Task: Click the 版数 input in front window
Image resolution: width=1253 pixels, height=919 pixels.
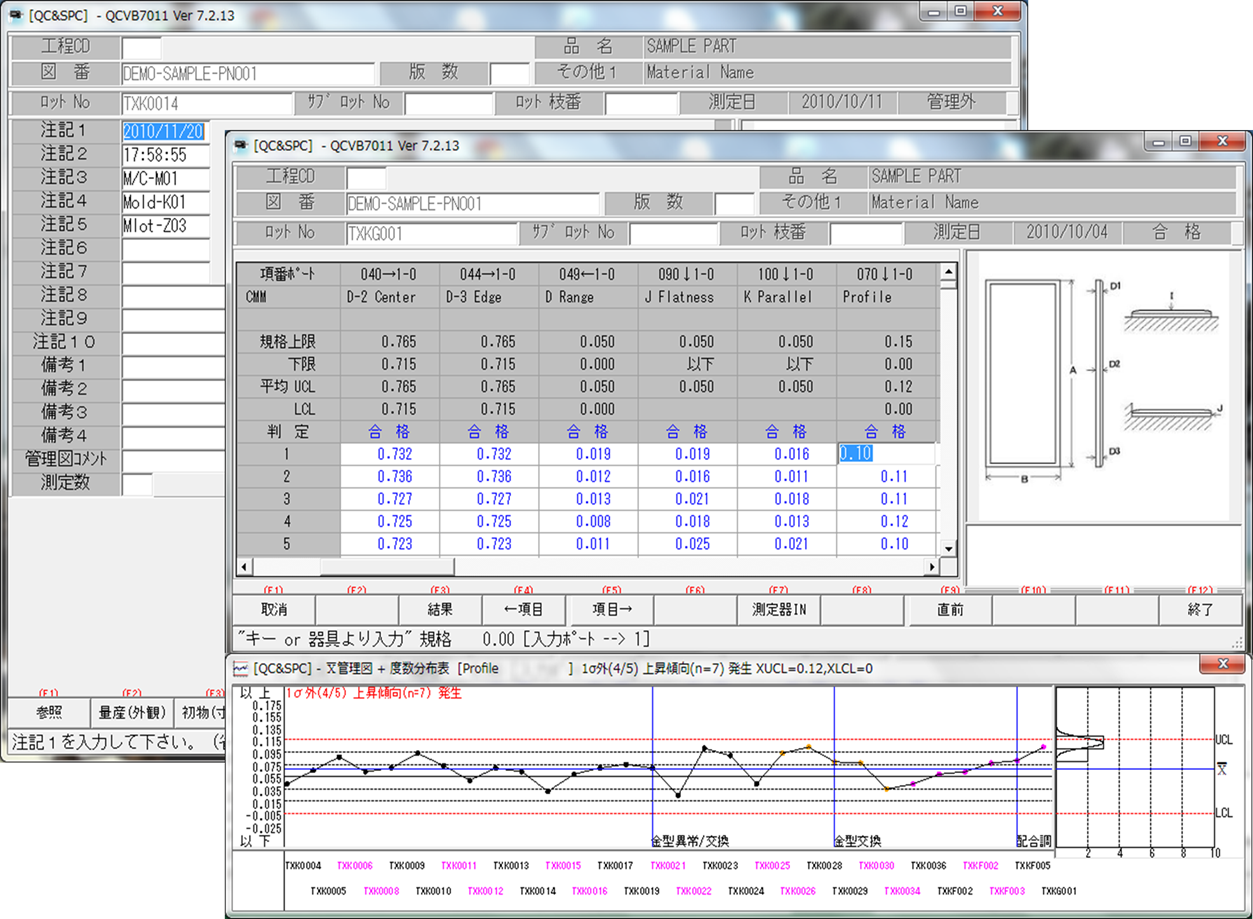Action: (734, 204)
